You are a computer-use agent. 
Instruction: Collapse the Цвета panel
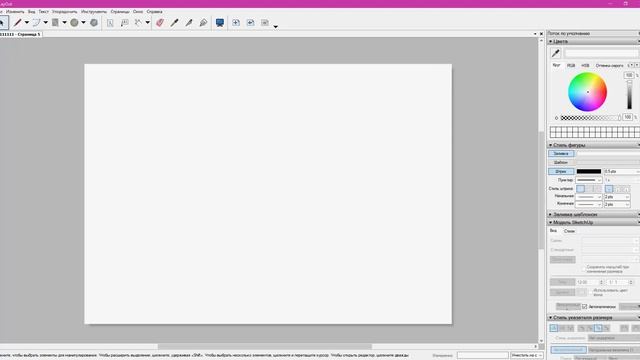(x=551, y=42)
